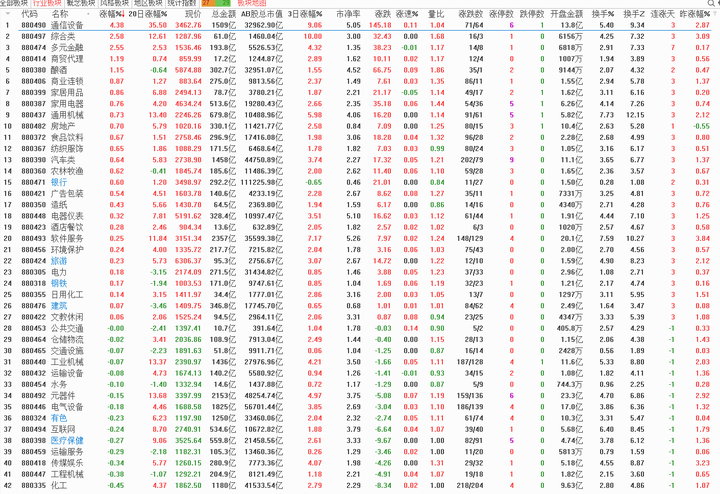Sort by 开盘金额 column header
This screenshot has height=494, width=720.
567,14
